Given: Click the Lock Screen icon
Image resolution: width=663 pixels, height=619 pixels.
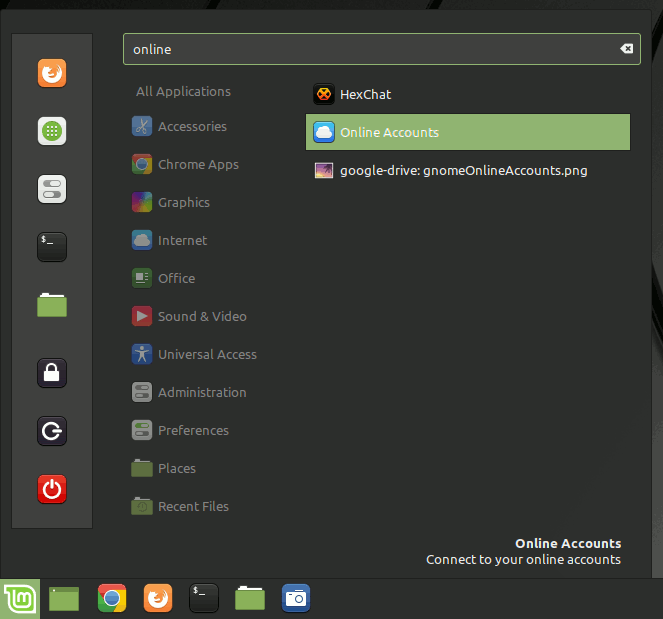Looking at the screenshot, I should [x=52, y=373].
